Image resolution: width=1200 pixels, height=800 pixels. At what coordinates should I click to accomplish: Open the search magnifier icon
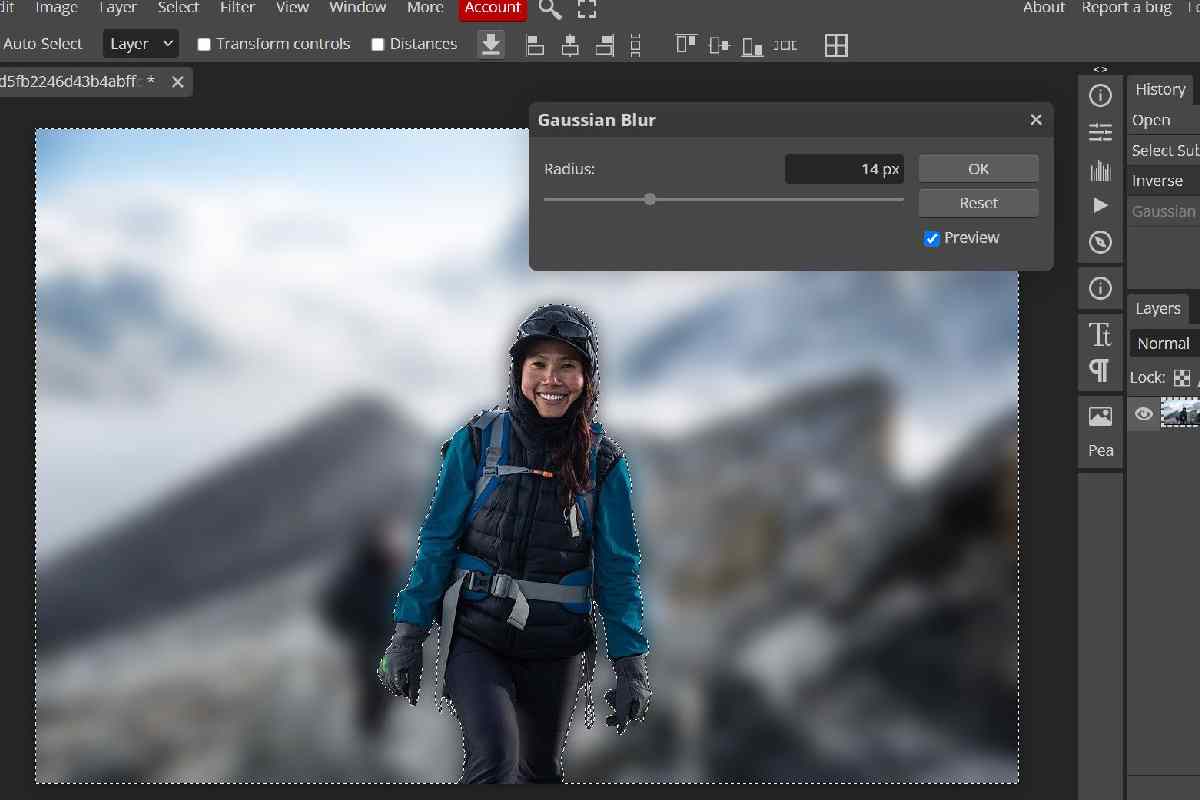tap(549, 9)
